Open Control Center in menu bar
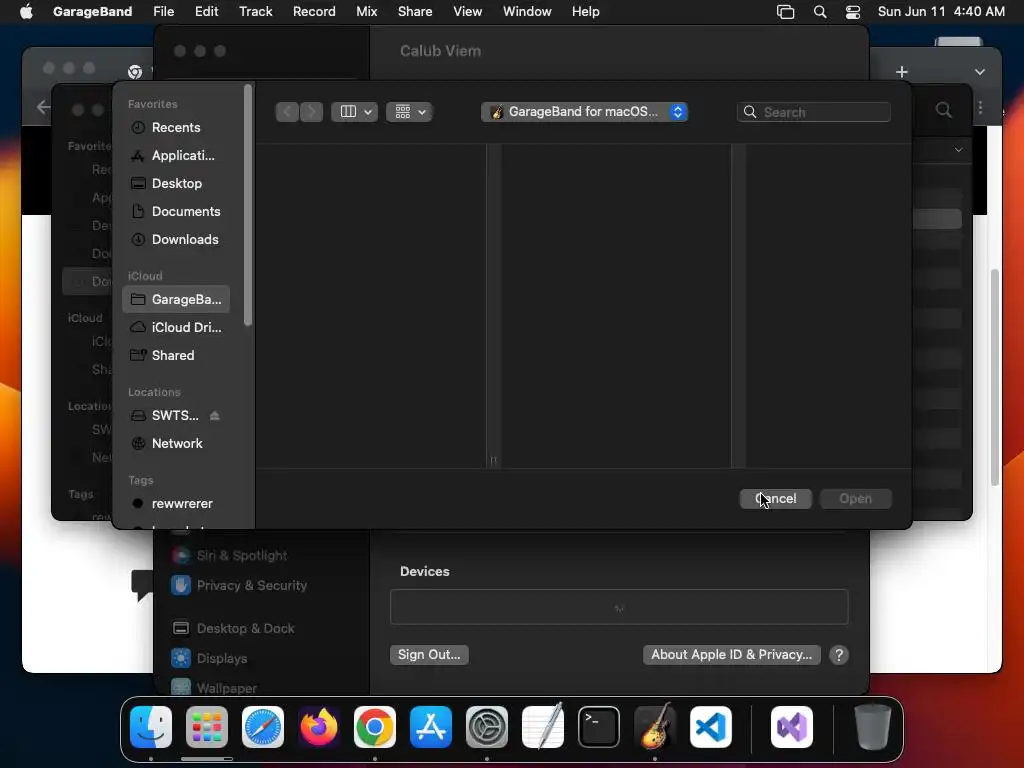Screen dimensions: 1024x768 click(x=853, y=12)
